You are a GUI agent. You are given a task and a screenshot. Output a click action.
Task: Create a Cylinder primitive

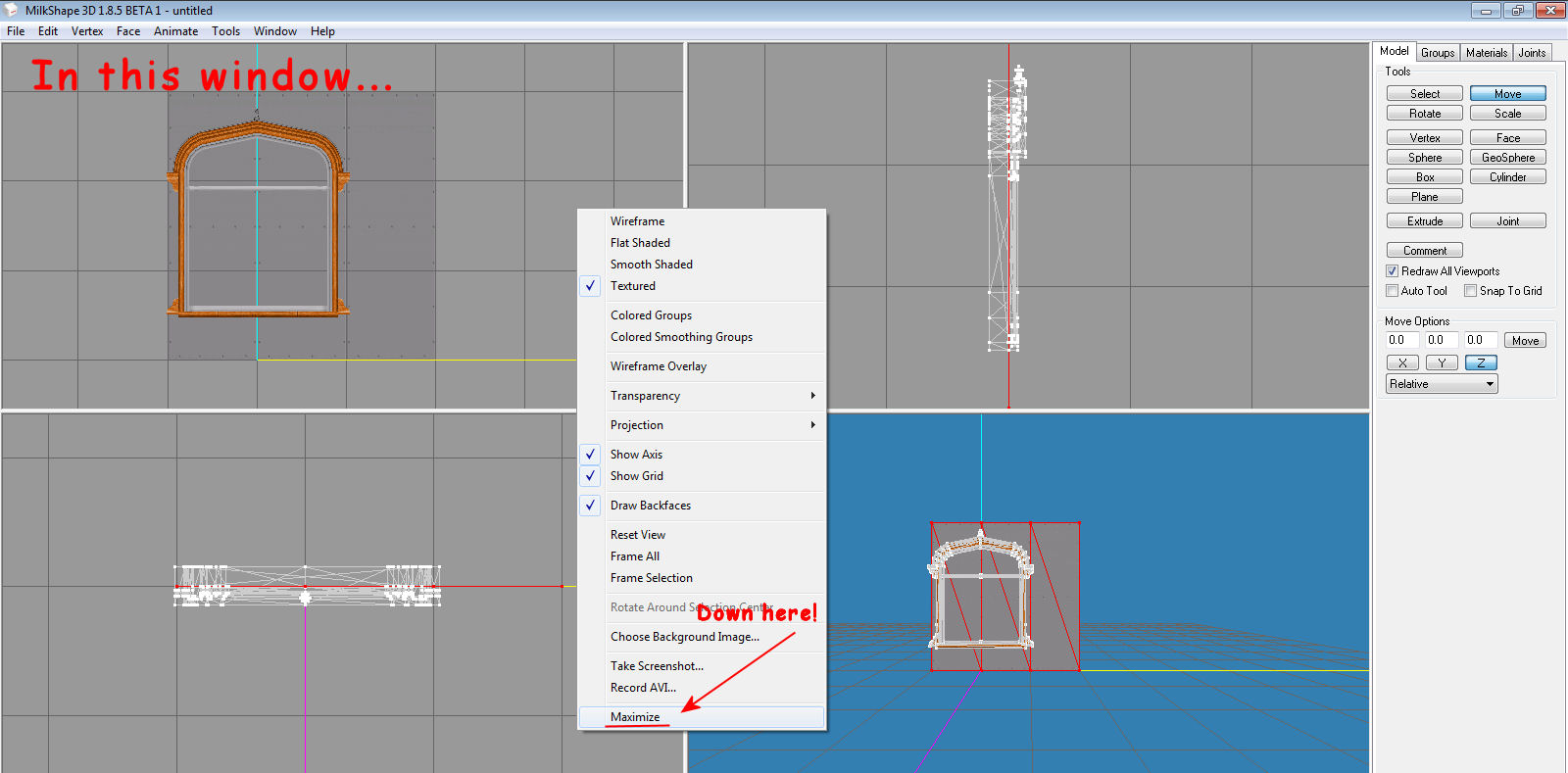[x=1508, y=177]
